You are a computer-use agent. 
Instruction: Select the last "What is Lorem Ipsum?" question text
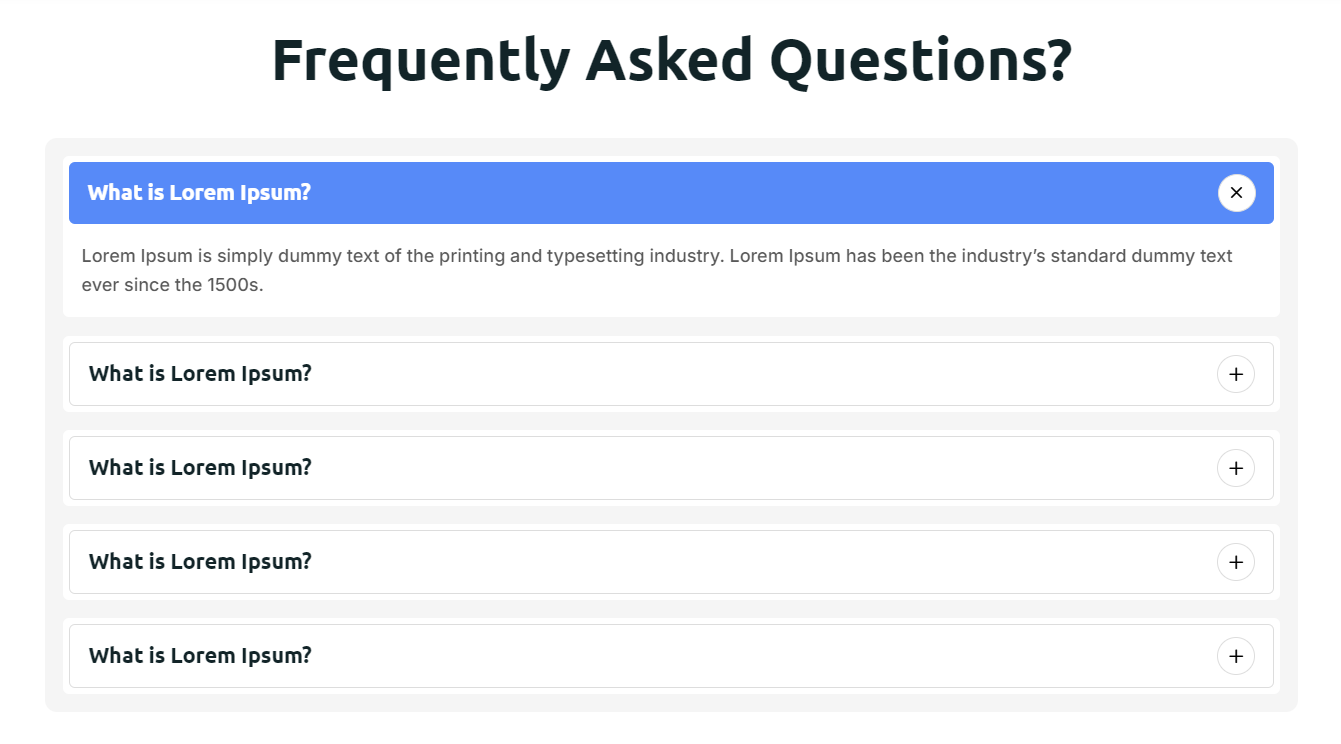point(200,656)
